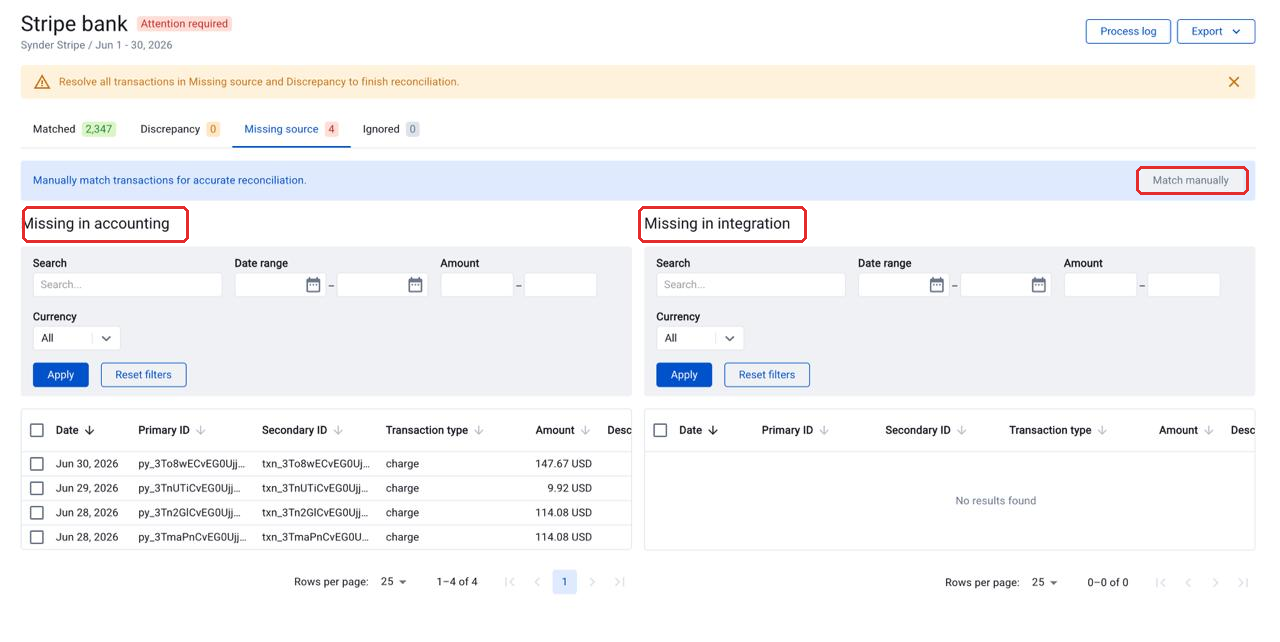The height and width of the screenshot is (642, 1280).
Task: Click py_3TnUTiCvEG0Ujj primary ID cell
Action: tap(190, 488)
